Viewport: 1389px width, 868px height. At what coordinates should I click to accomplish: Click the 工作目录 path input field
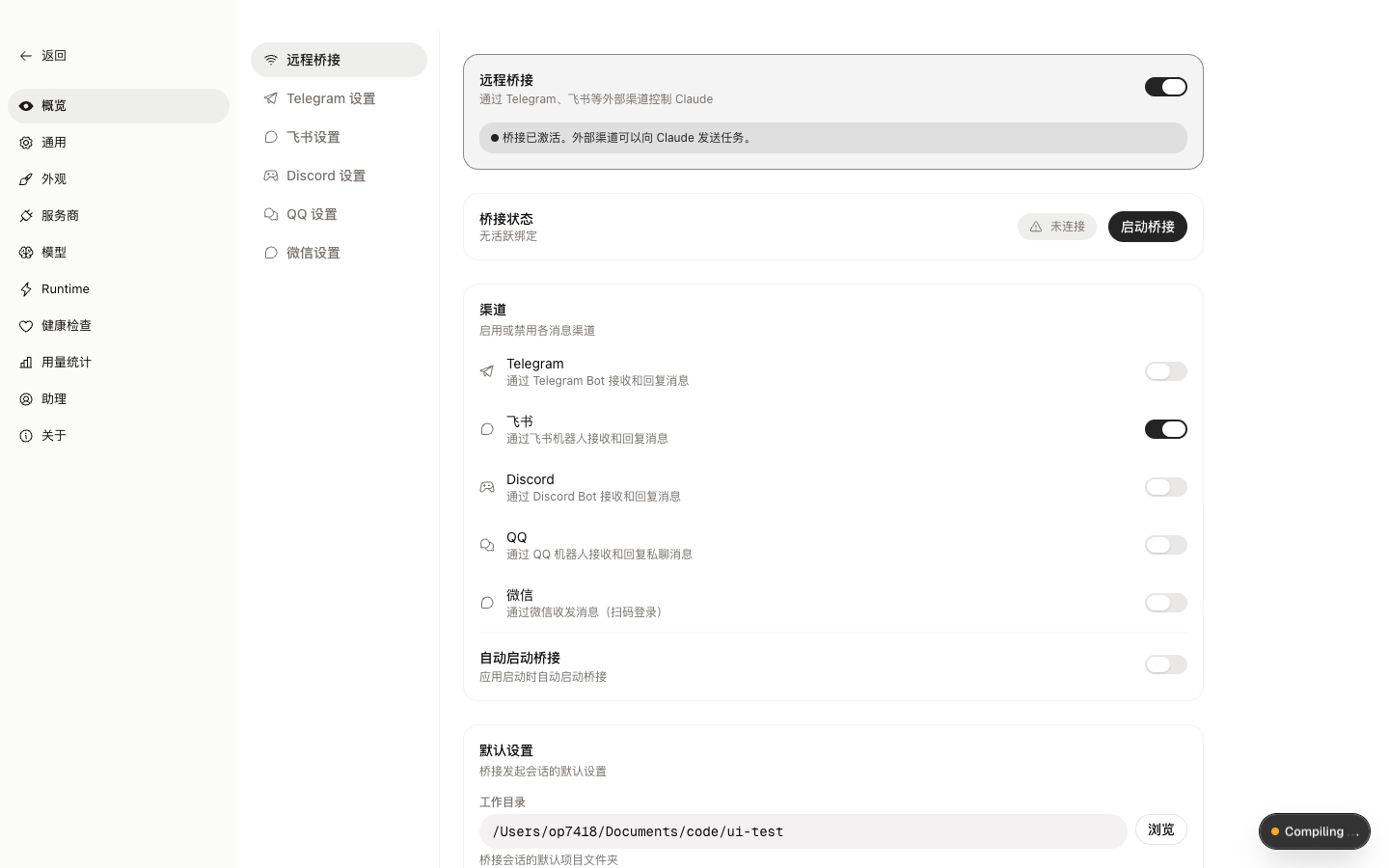803,831
